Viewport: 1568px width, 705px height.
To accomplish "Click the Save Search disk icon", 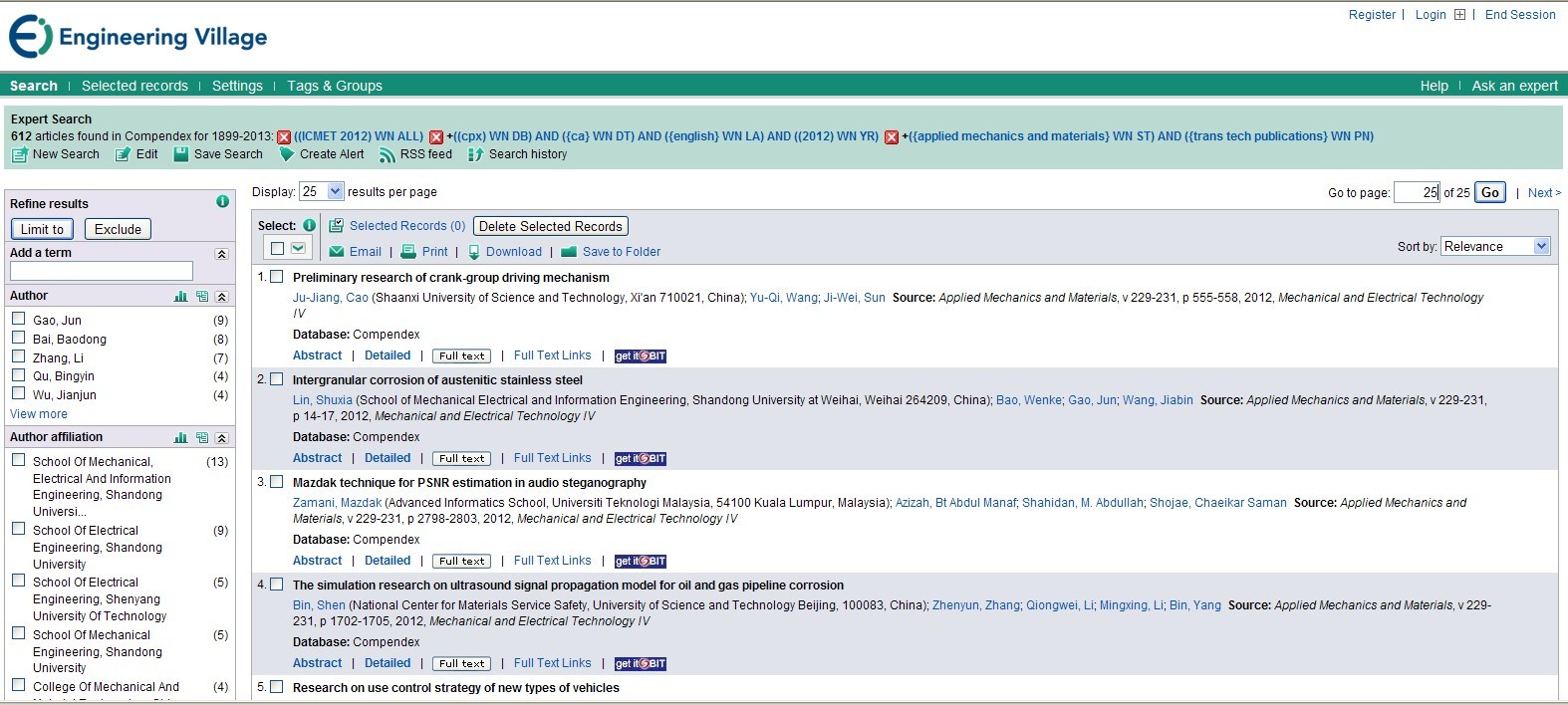I will 181,154.
